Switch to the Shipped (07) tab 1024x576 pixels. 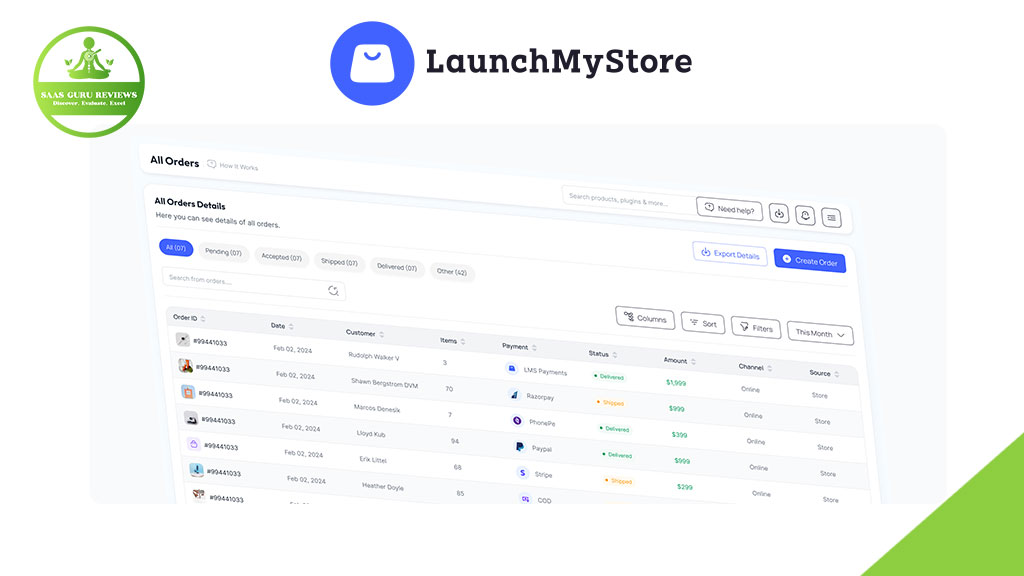click(339, 262)
